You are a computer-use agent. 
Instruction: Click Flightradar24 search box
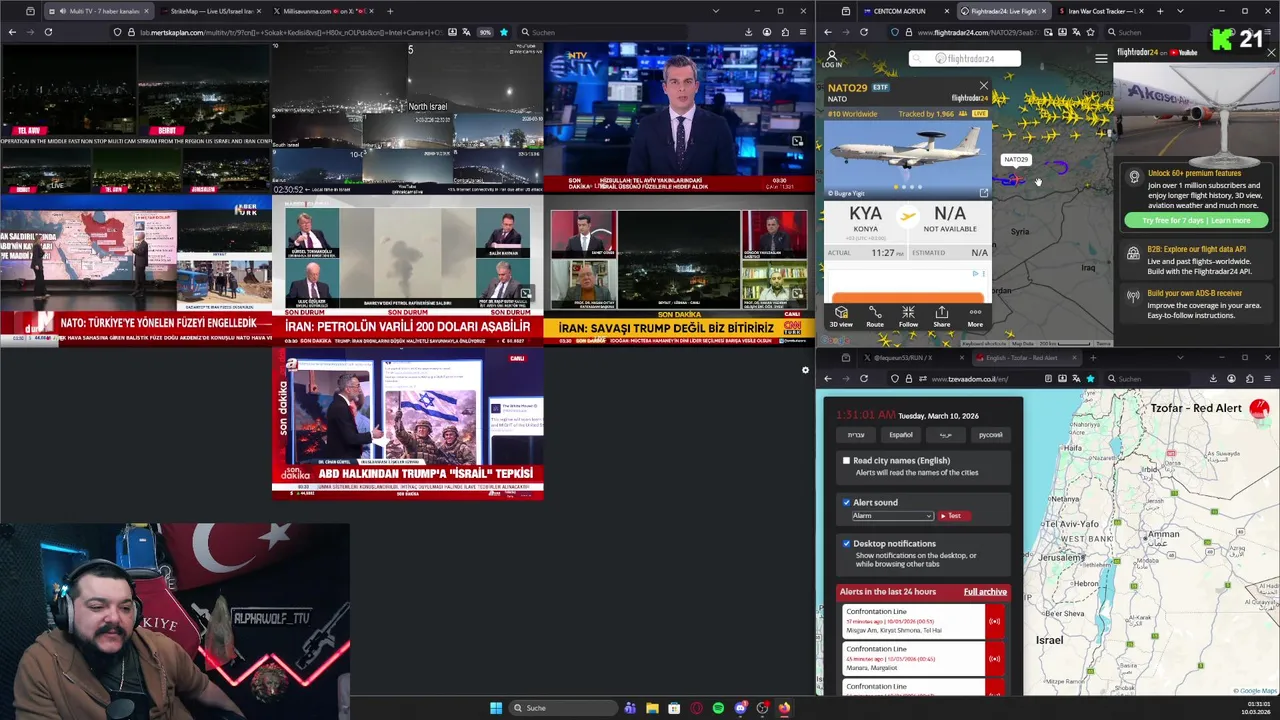click(x=964, y=58)
